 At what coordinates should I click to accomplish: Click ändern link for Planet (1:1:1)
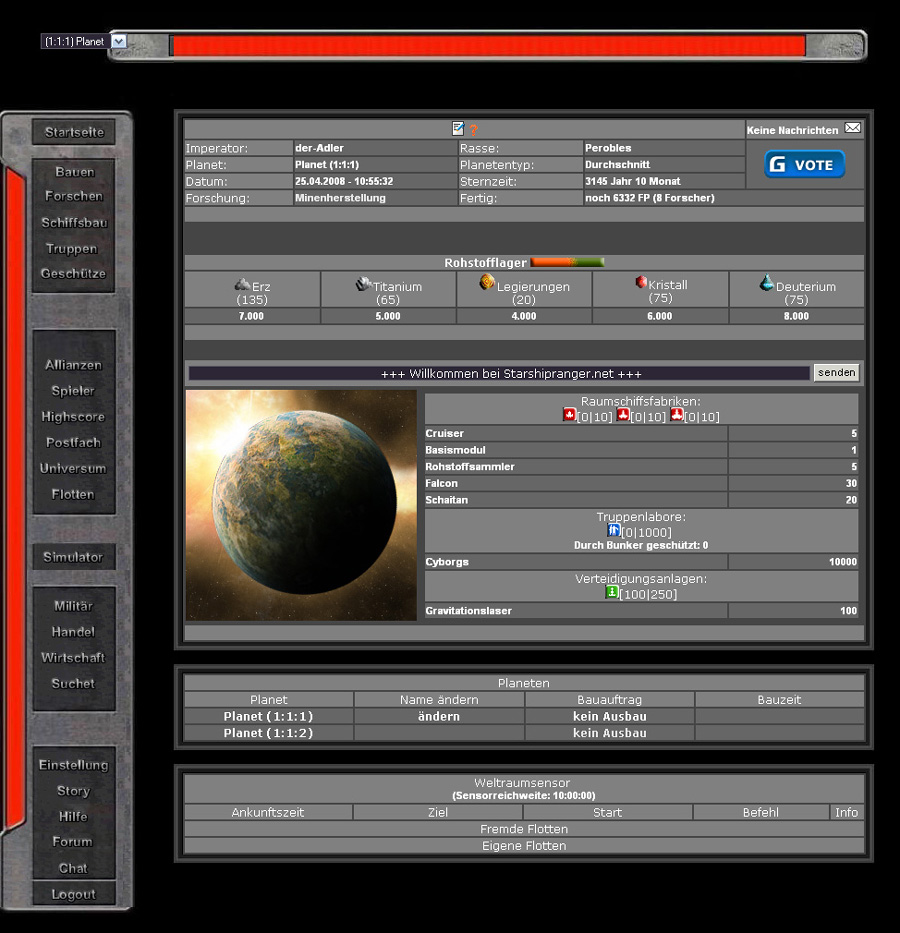[438, 716]
